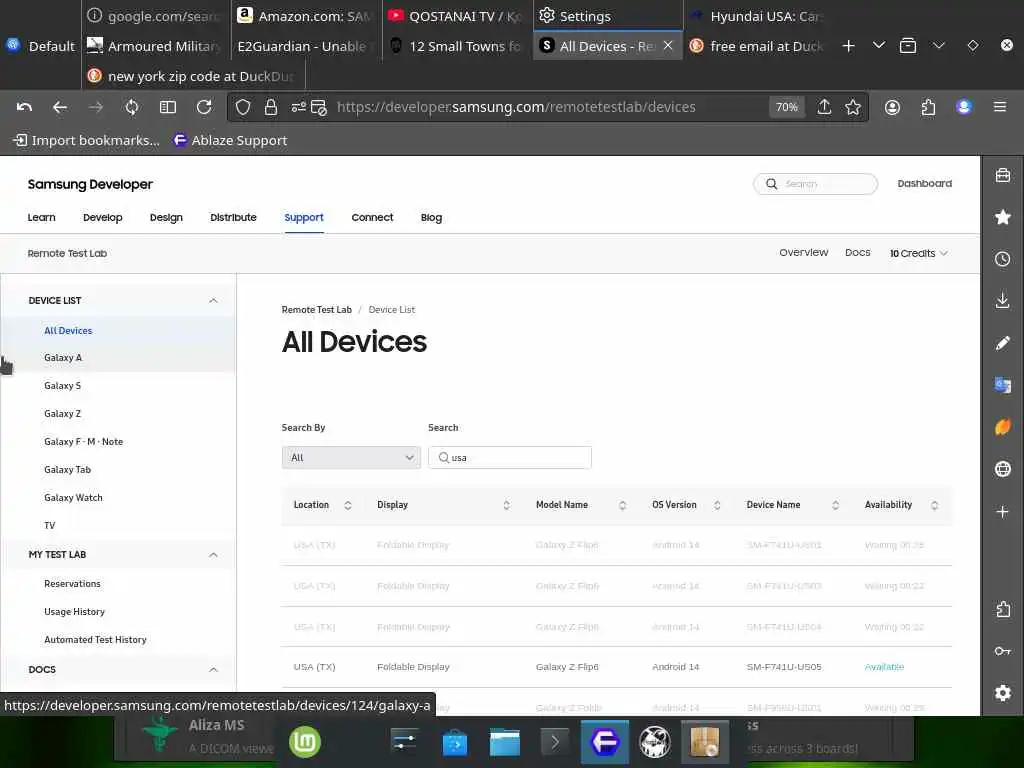Open the extensions puzzle icon in toolbar
The width and height of the screenshot is (1024, 768).
pyautogui.click(x=928, y=107)
